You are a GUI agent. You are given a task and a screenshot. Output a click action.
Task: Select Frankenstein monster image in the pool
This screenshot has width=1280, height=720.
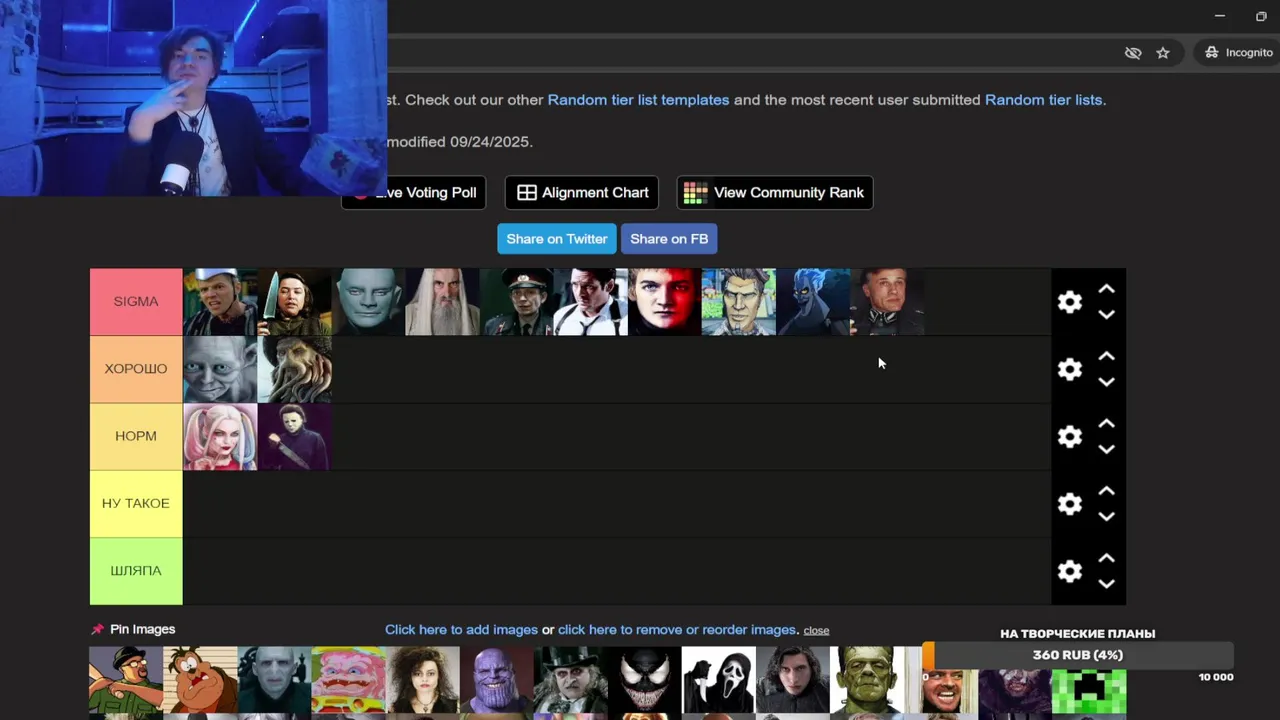[867, 680]
